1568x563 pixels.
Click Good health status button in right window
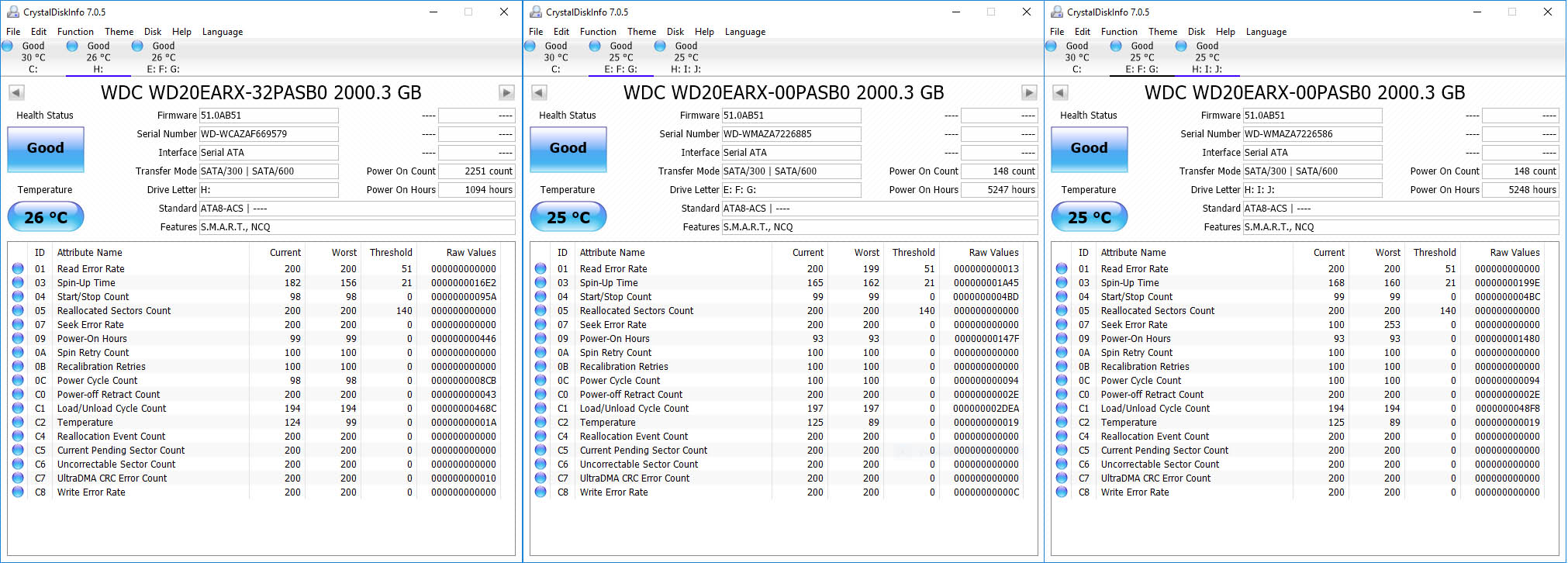click(x=1090, y=148)
